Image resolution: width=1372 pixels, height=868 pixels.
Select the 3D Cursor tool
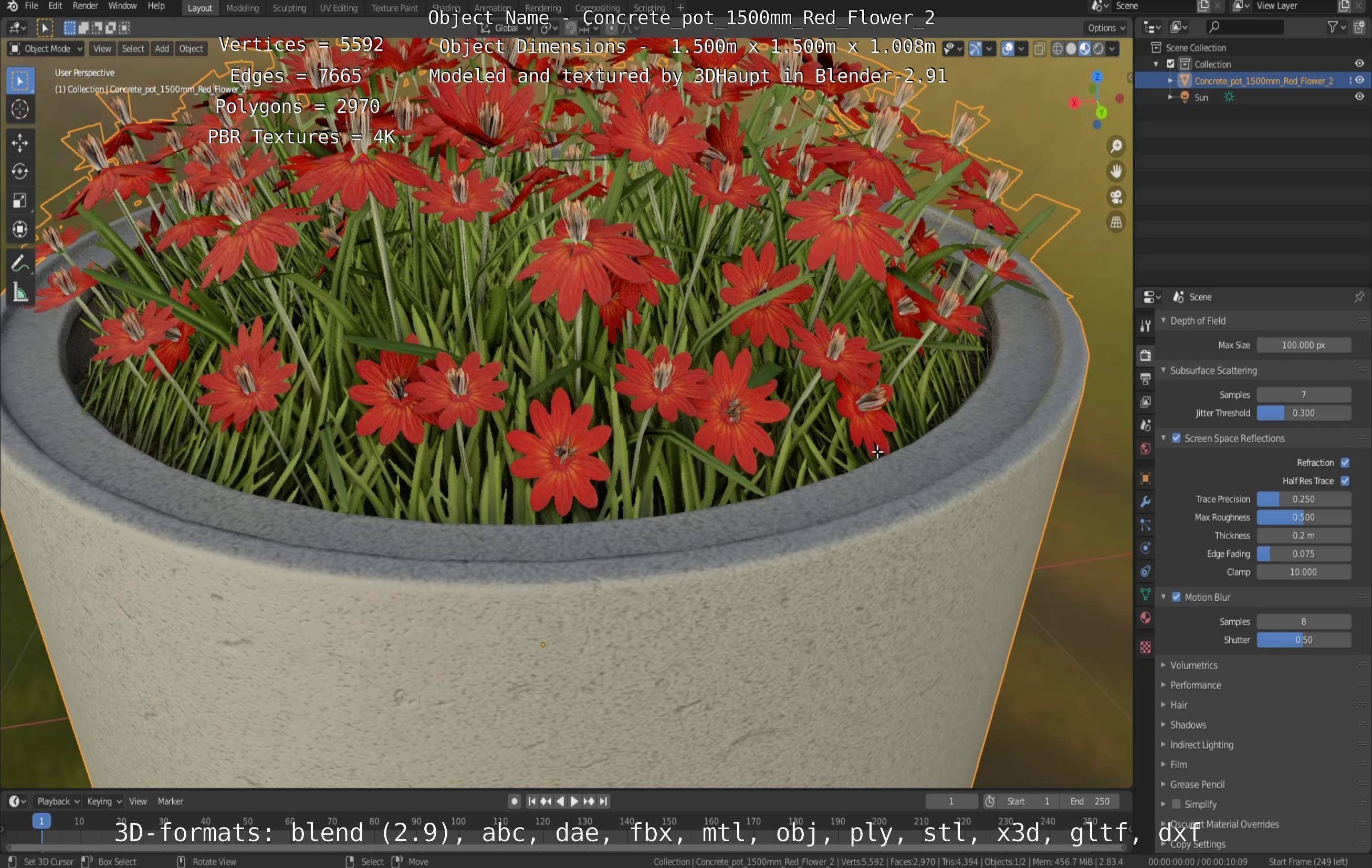click(20, 109)
